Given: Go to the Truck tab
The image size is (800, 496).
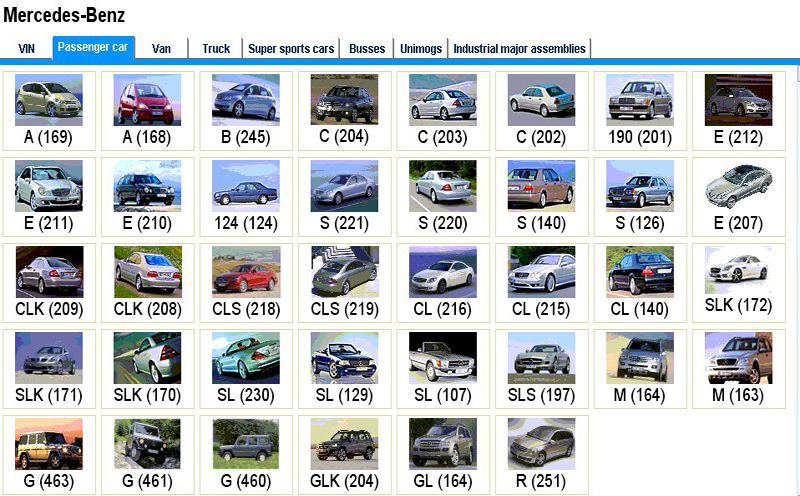Looking at the screenshot, I should point(216,48).
